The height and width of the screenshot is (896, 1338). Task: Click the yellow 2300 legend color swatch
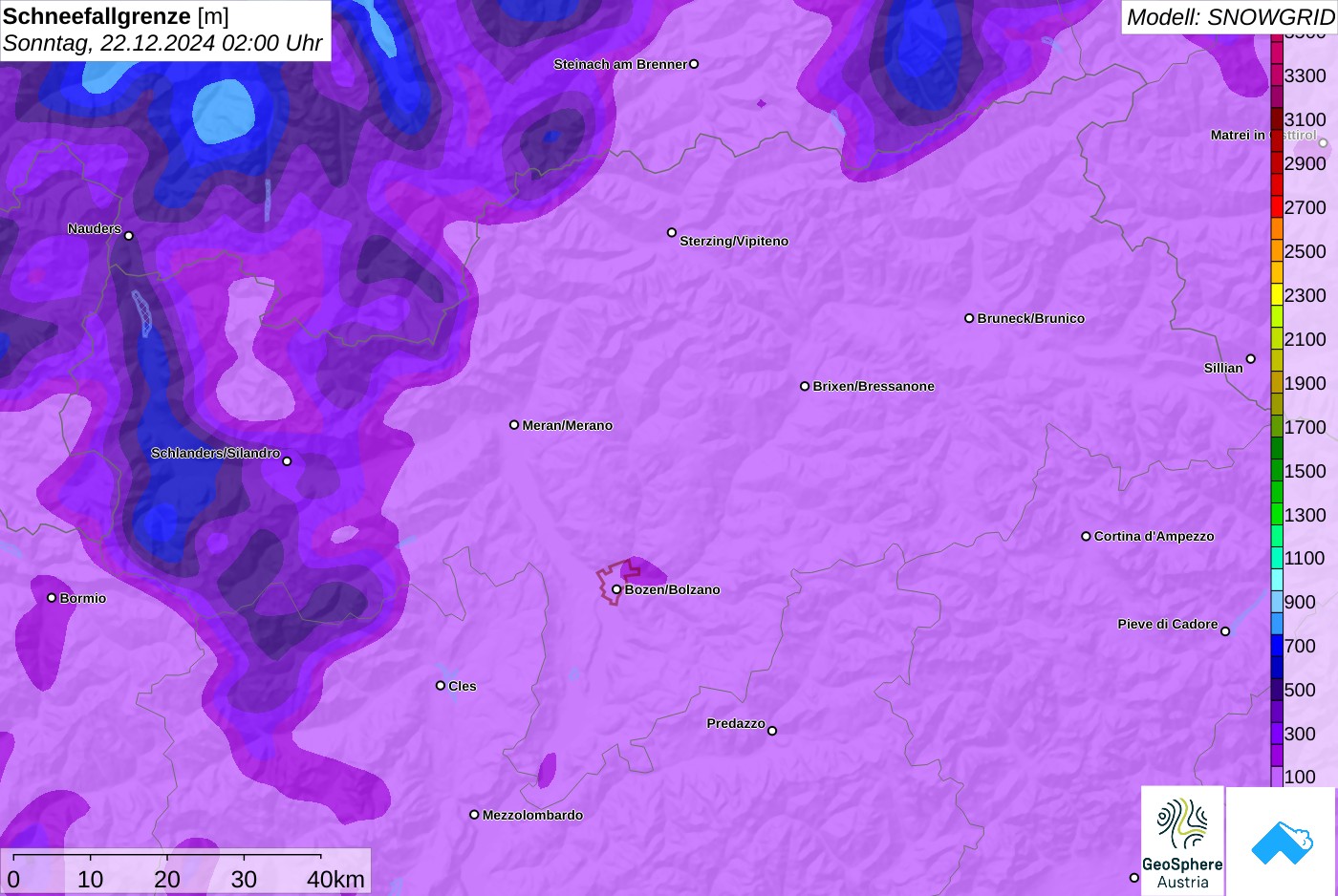click(x=1277, y=295)
